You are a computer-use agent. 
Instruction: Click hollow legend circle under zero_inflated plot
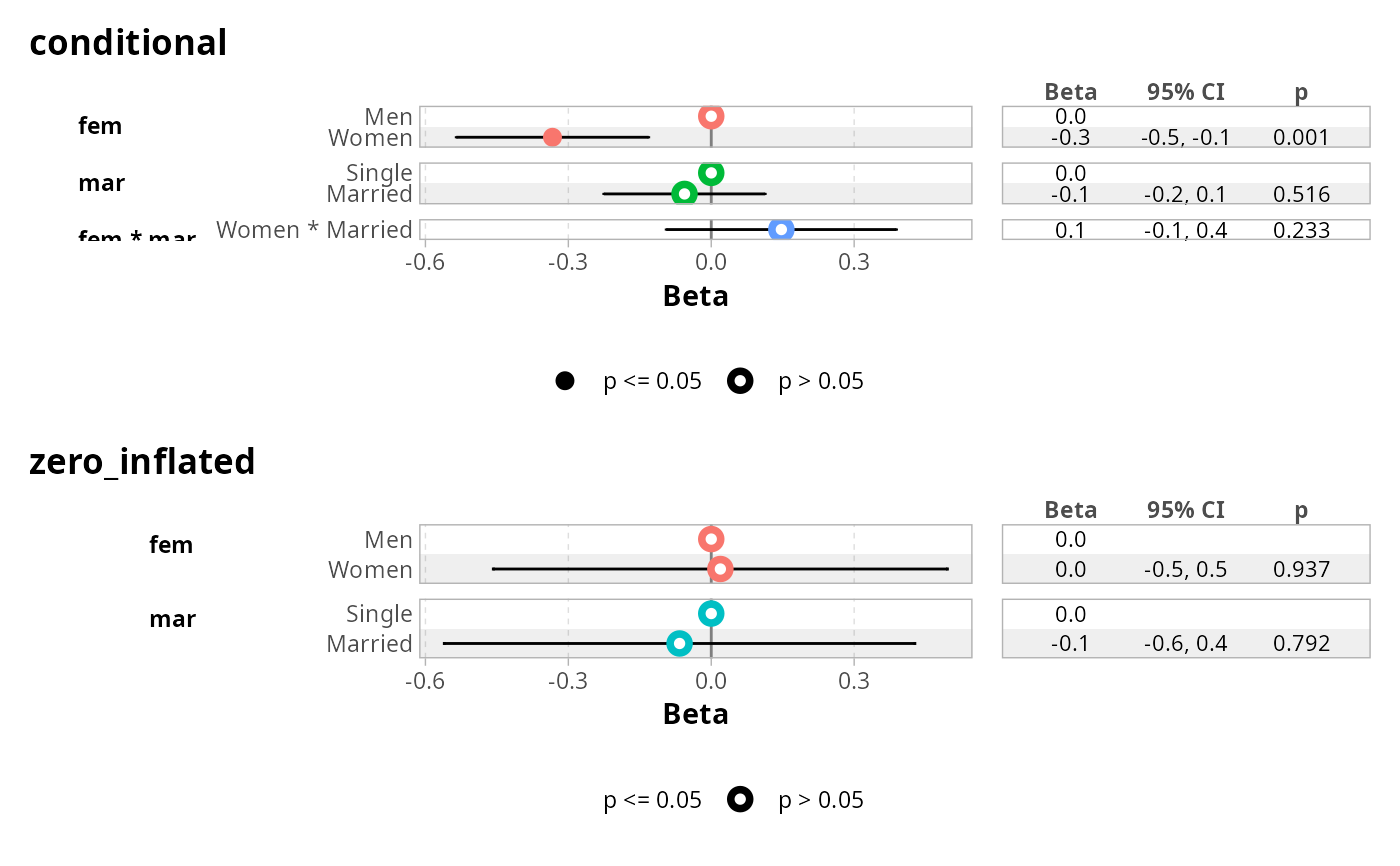pos(740,800)
